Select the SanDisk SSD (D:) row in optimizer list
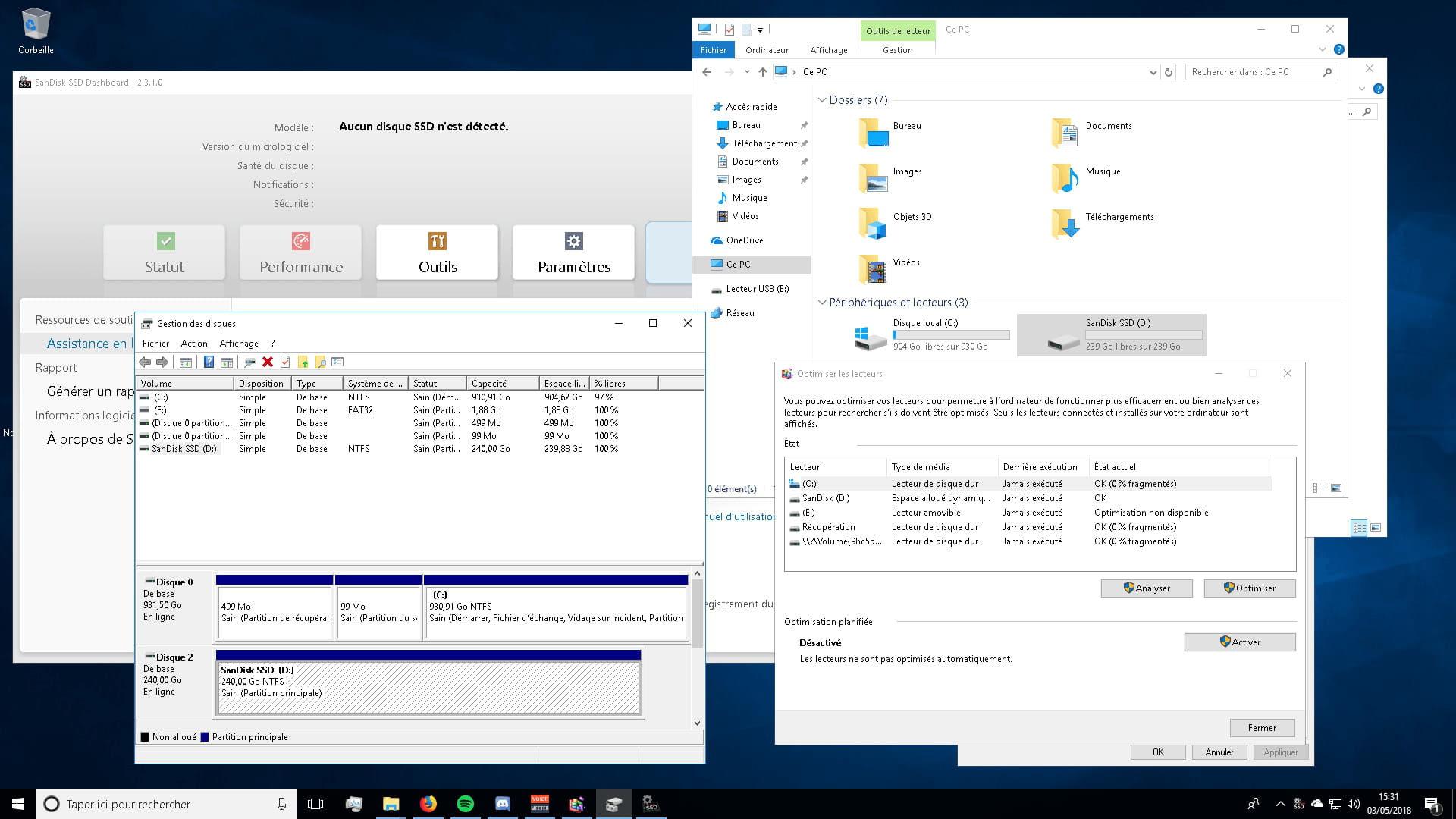This screenshot has width=1456, height=819. pos(1030,498)
